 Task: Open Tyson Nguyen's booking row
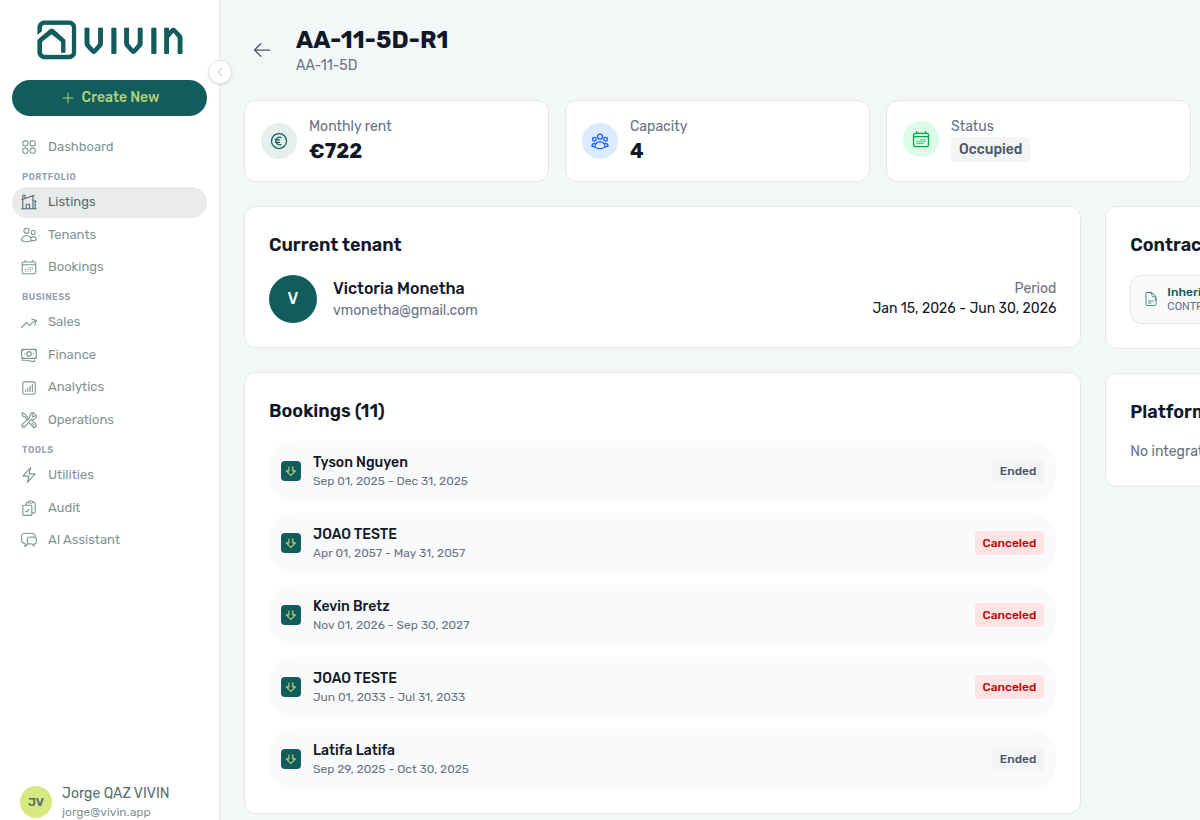coord(662,471)
